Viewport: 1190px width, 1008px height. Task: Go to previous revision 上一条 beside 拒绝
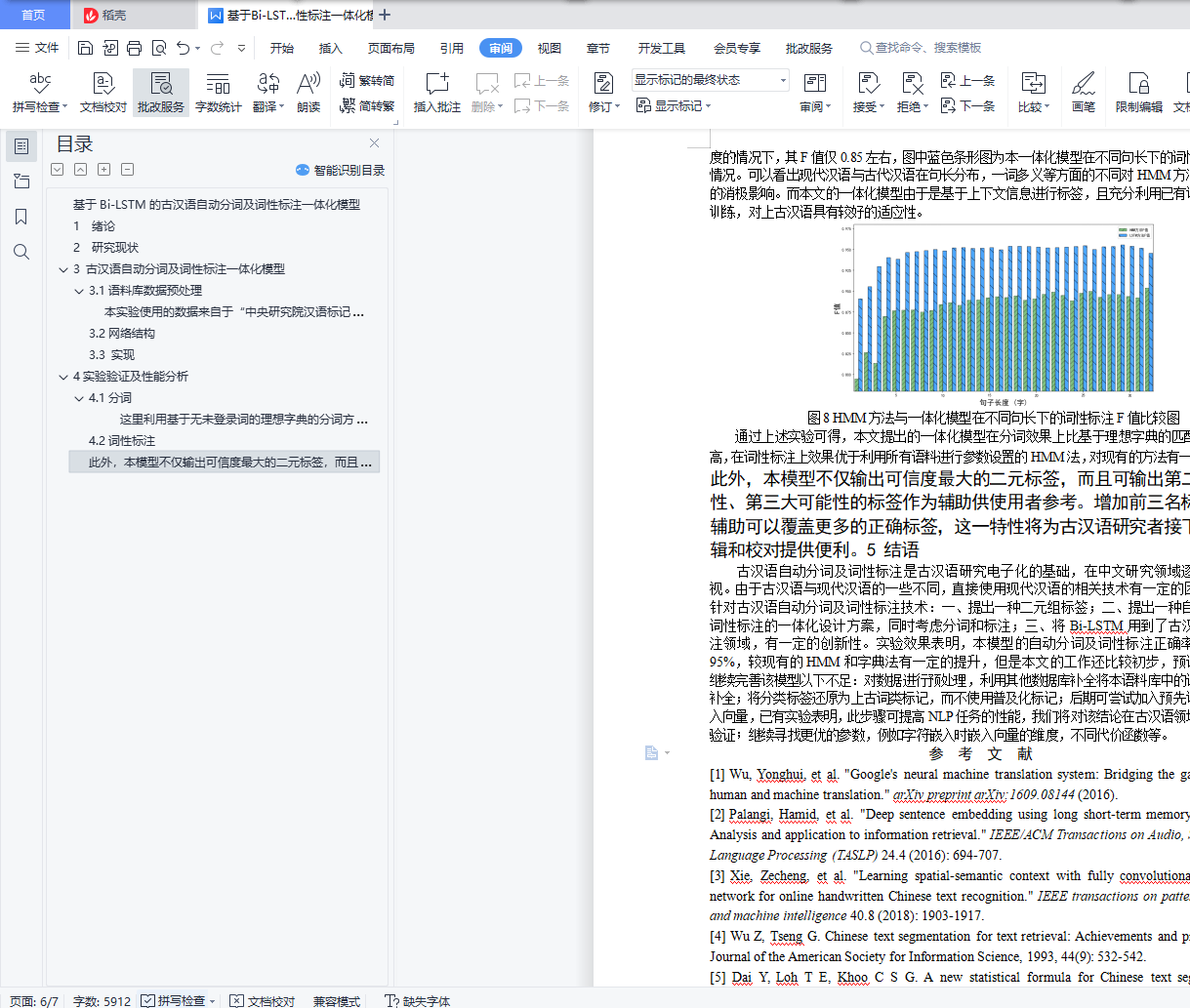(x=967, y=81)
